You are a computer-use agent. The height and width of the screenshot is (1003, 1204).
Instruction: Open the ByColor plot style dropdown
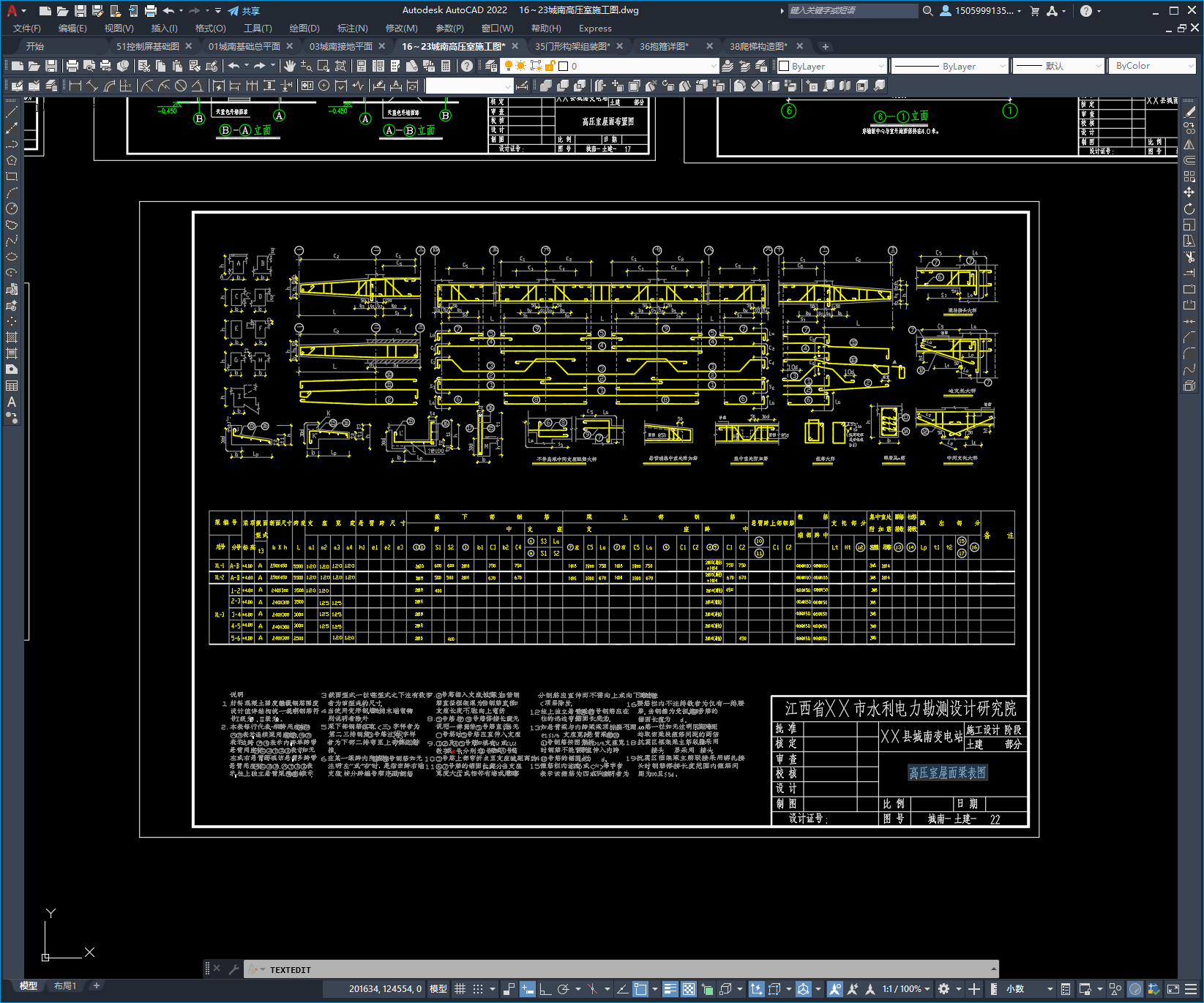tap(1152, 66)
